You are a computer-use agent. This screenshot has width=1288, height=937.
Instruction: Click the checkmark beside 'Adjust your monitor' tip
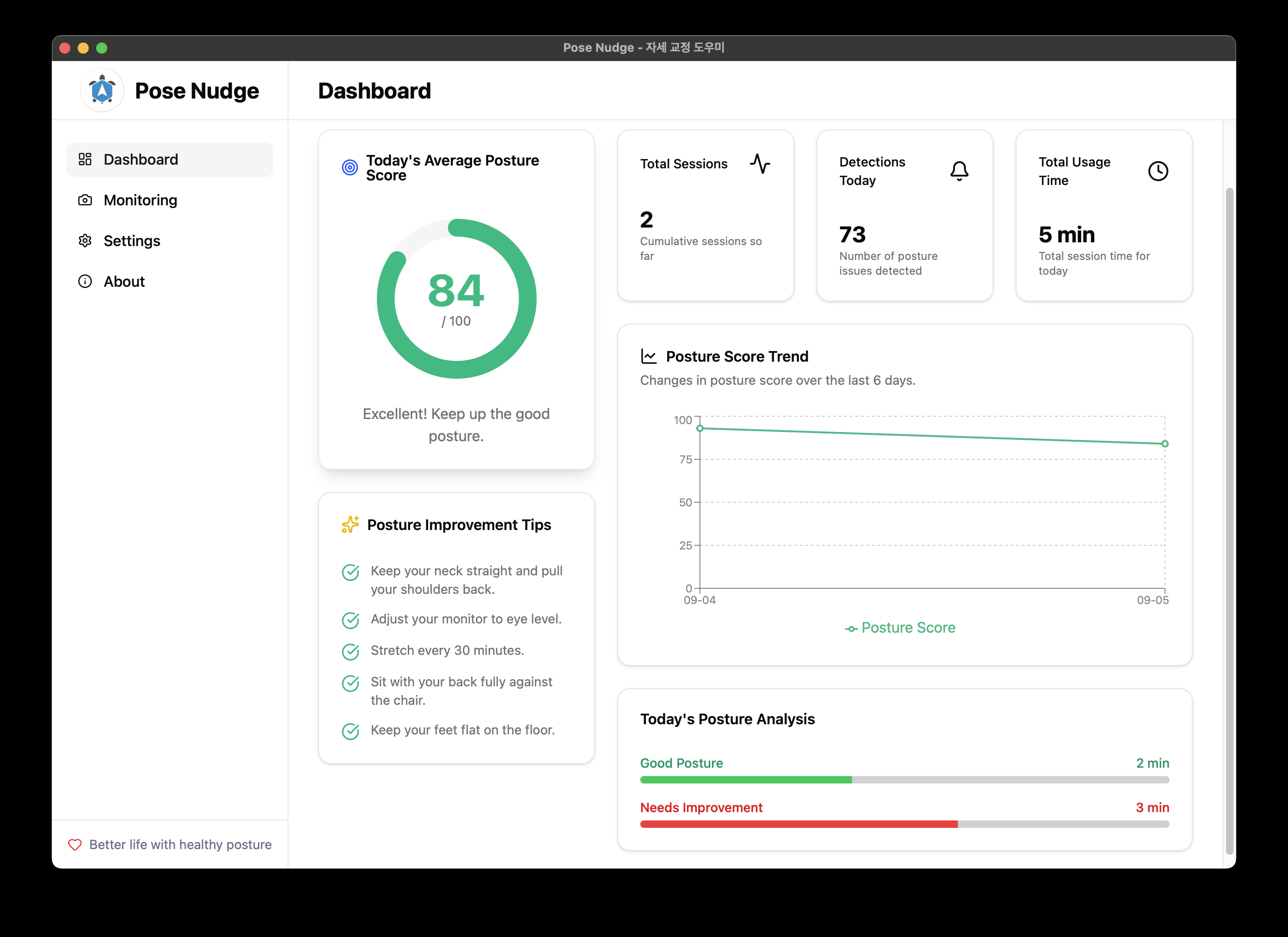(350, 620)
